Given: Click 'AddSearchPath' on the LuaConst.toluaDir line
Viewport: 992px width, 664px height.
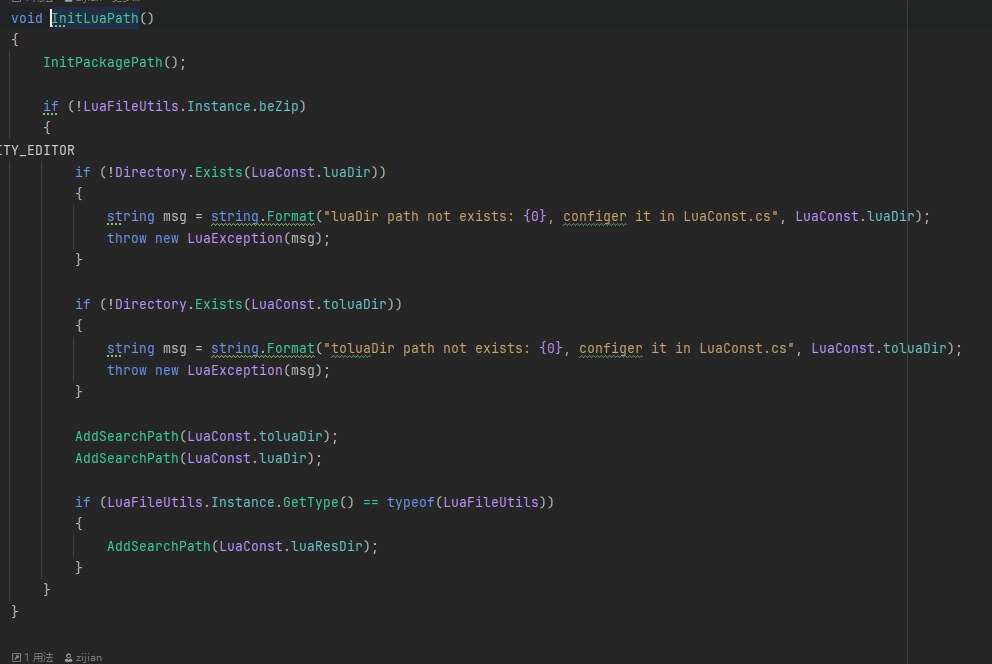Looking at the screenshot, I should coord(127,436).
